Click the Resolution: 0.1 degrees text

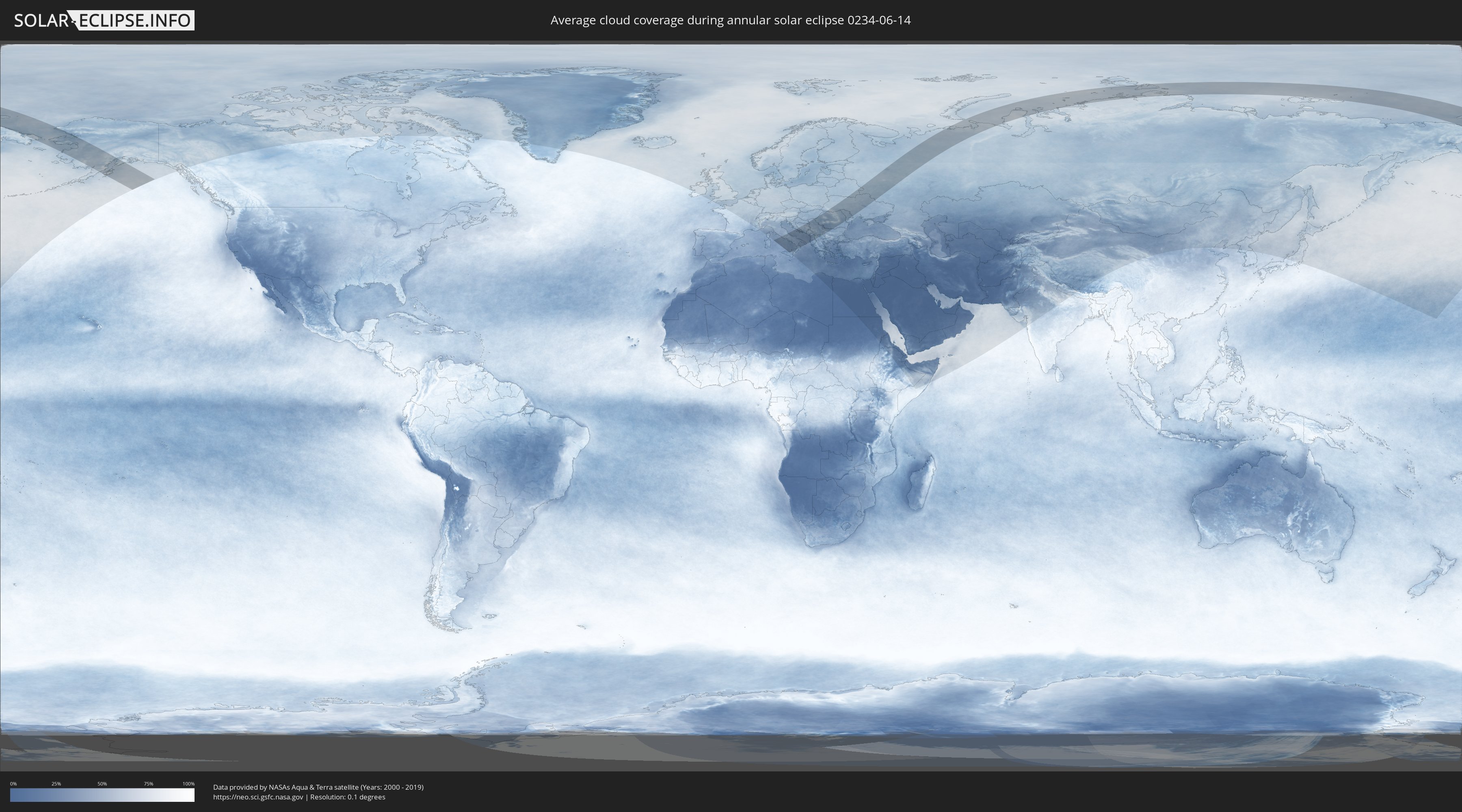pyautogui.click(x=347, y=797)
